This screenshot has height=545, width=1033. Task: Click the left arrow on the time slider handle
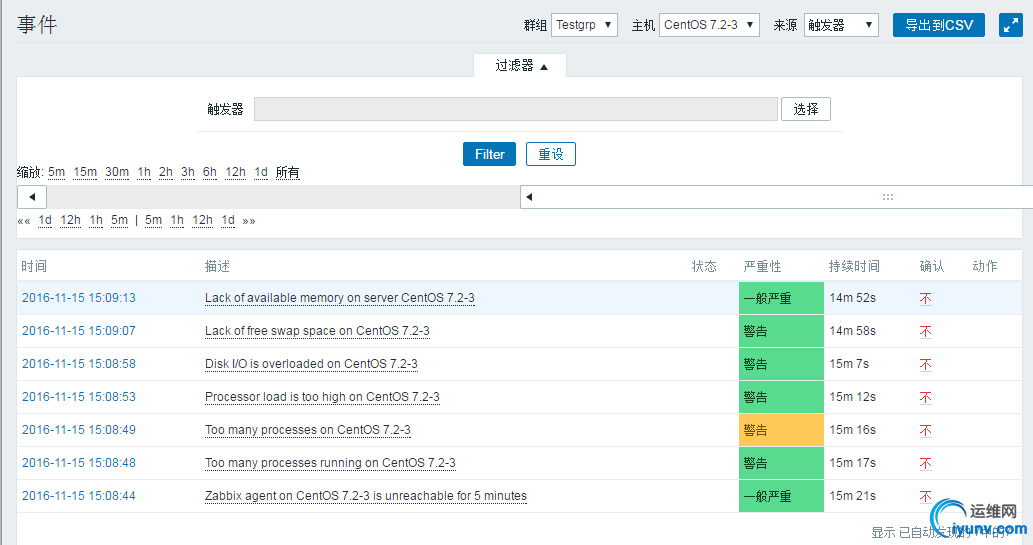529,197
